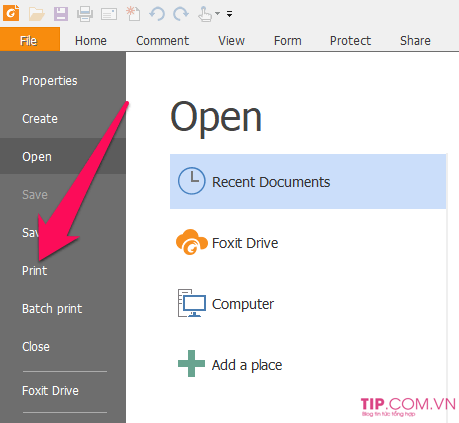Open touch mode dropdown arrow
The width and height of the screenshot is (459, 423).
point(217,14)
